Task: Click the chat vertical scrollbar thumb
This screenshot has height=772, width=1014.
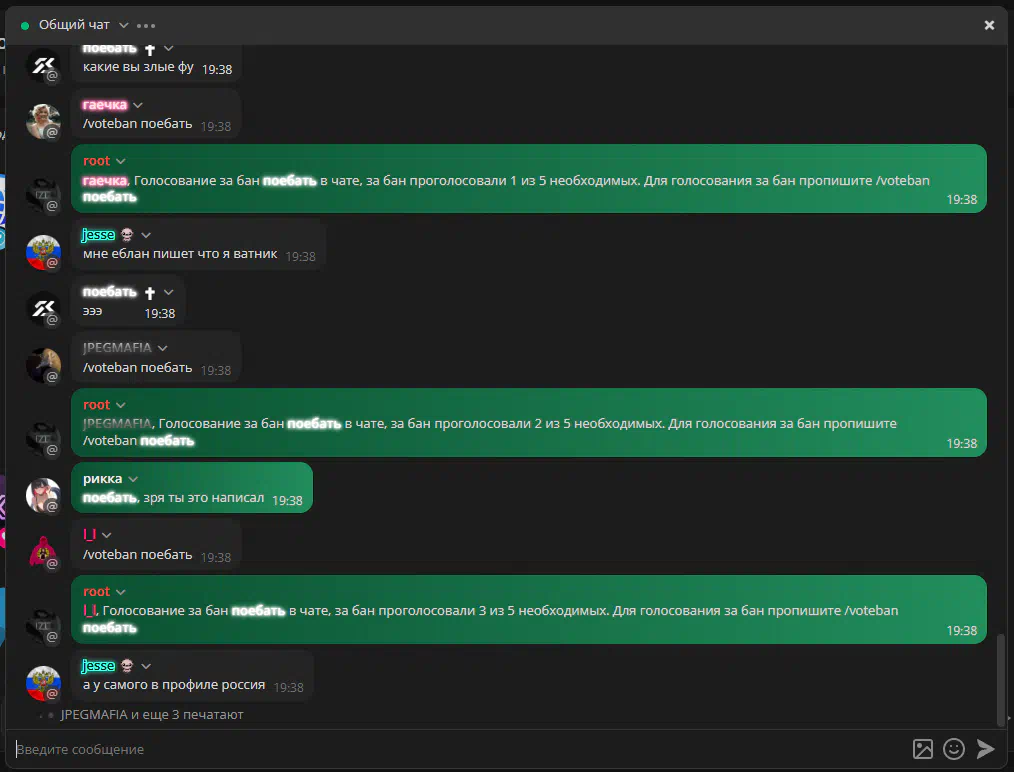Action: (1001, 679)
